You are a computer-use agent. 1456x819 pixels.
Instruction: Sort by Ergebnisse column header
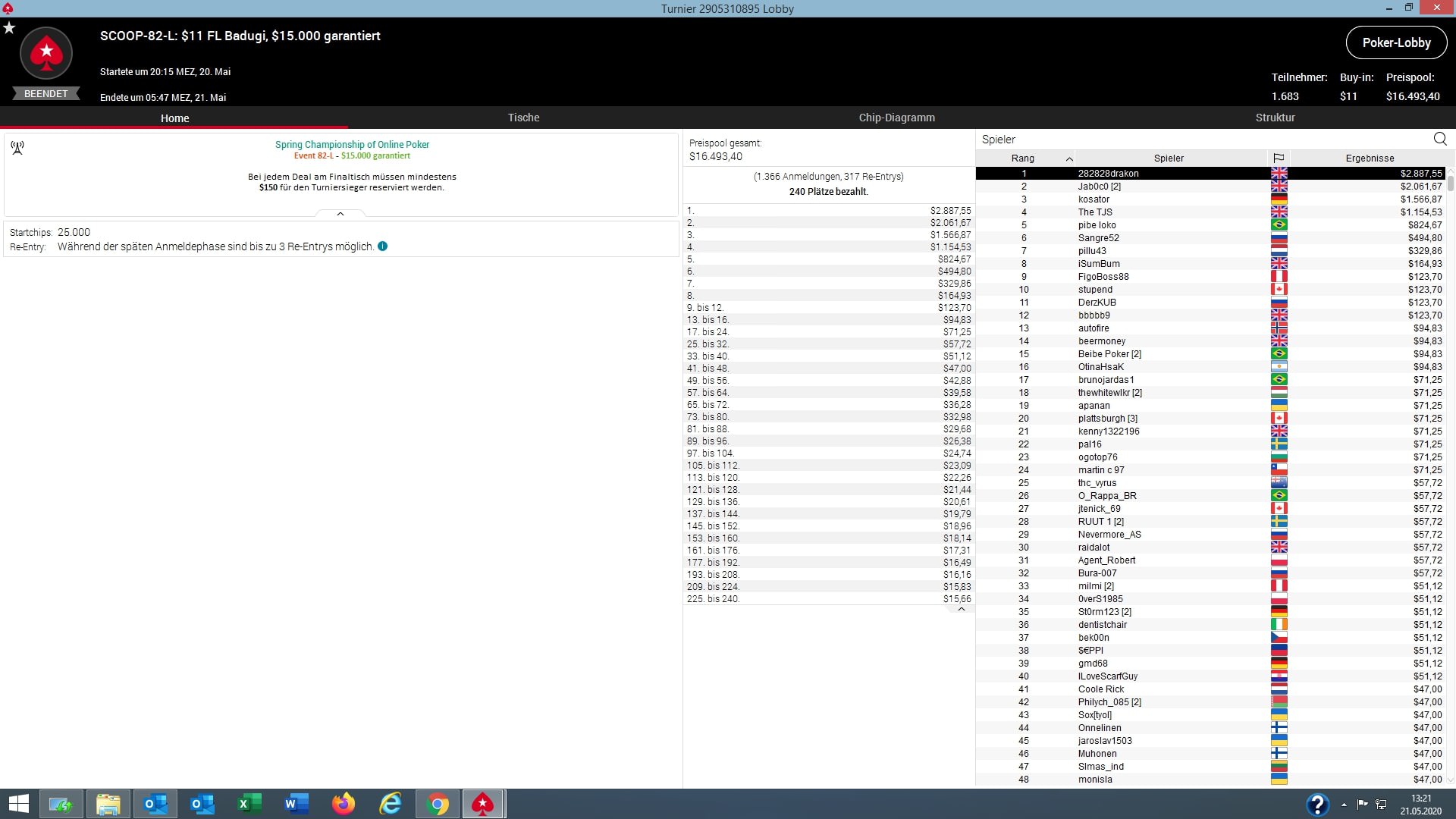1370,158
